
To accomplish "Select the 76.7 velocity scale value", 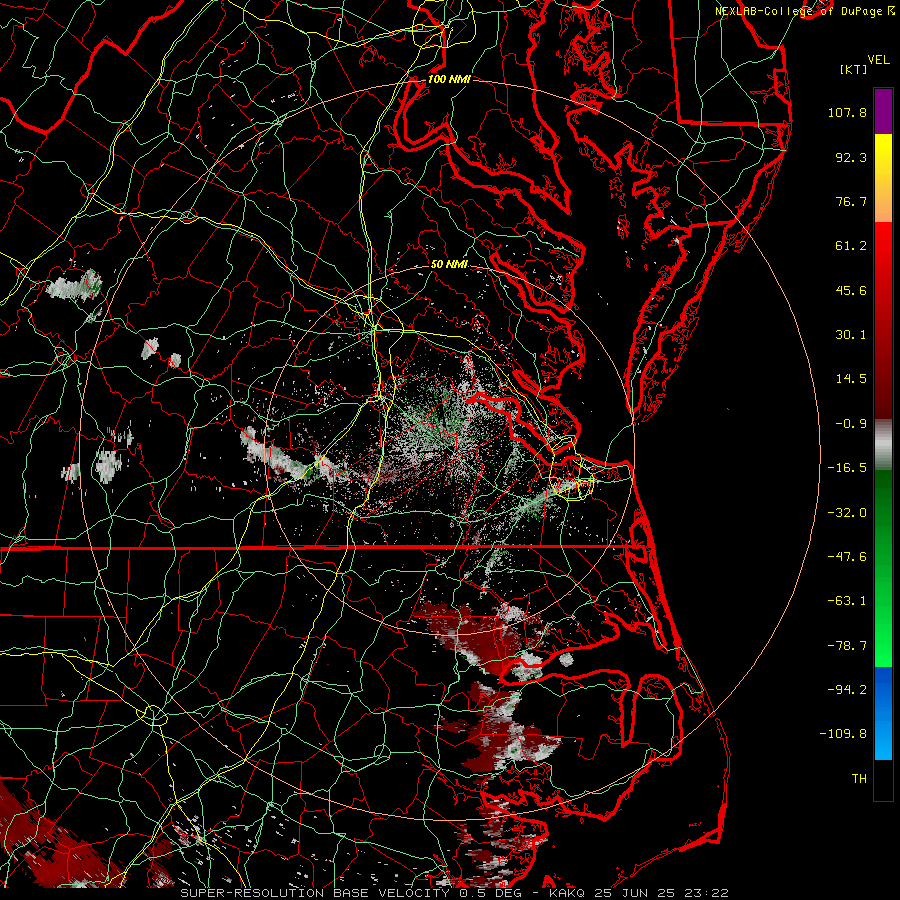I will click(851, 201).
